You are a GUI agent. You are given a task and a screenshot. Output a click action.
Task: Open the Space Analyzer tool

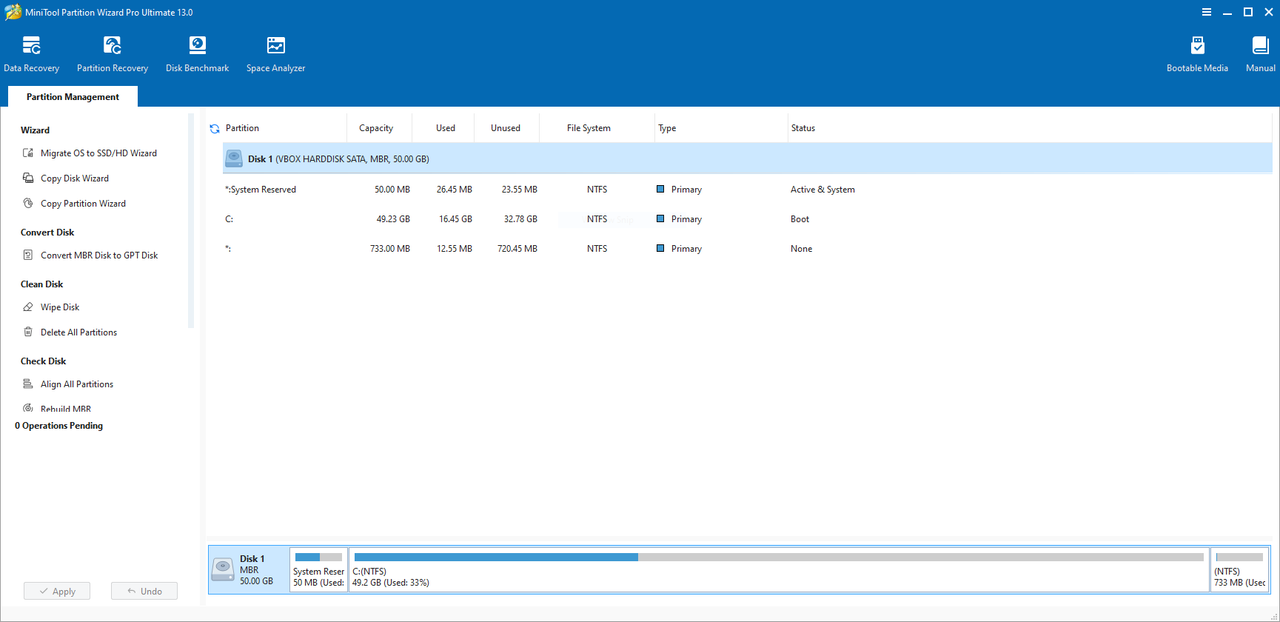coord(276,54)
